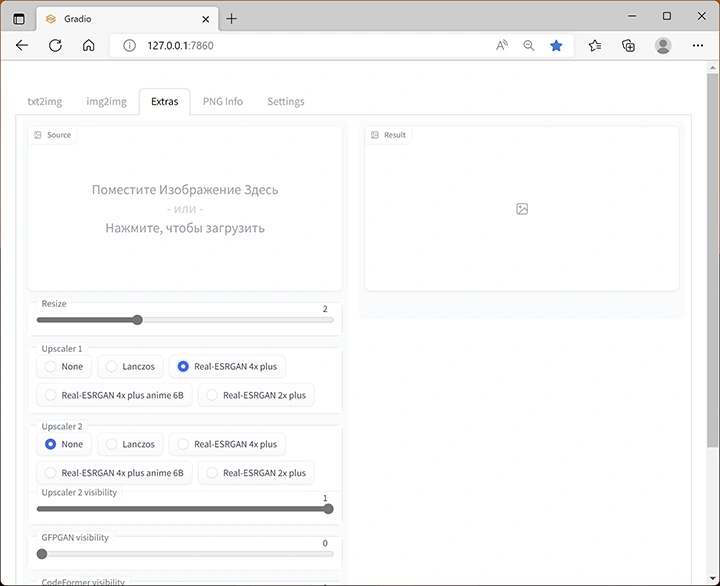
Task: Select Real-ESRGAN 4x plus for Upscaler 1
Action: click(x=227, y=366)
